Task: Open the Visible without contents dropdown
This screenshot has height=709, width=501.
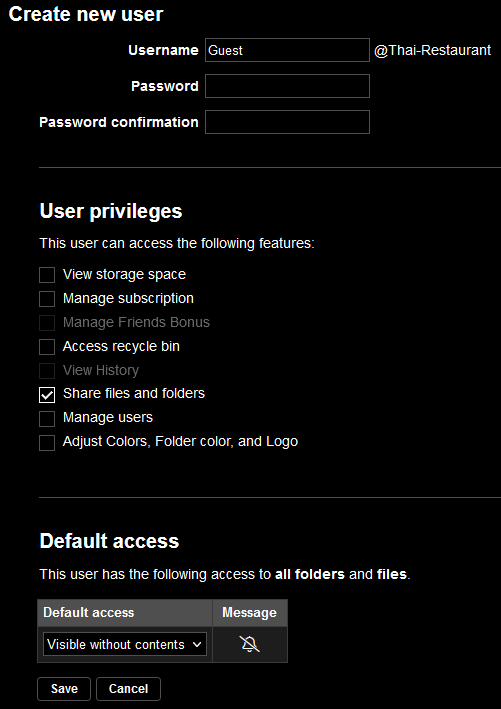Action: 125,644
